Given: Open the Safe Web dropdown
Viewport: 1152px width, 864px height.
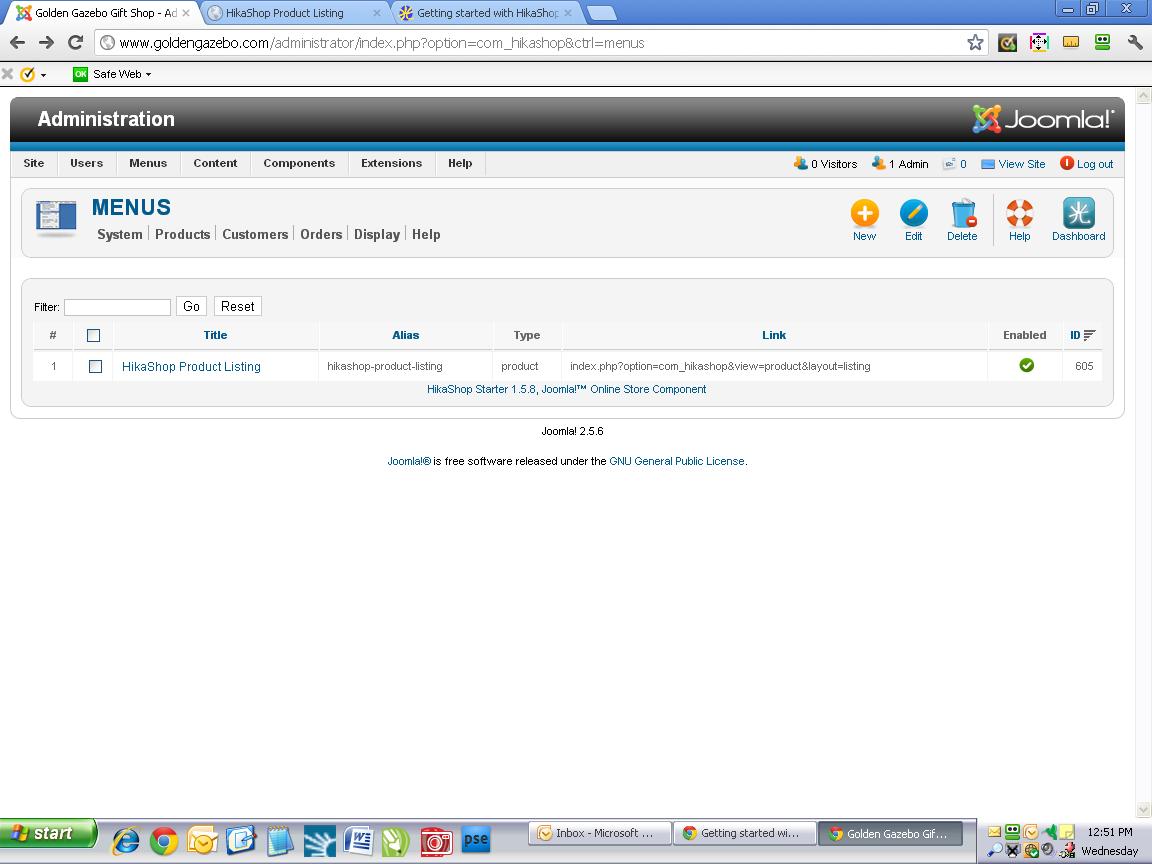Looking at the screenshot, I should click(x=122, y=73).
